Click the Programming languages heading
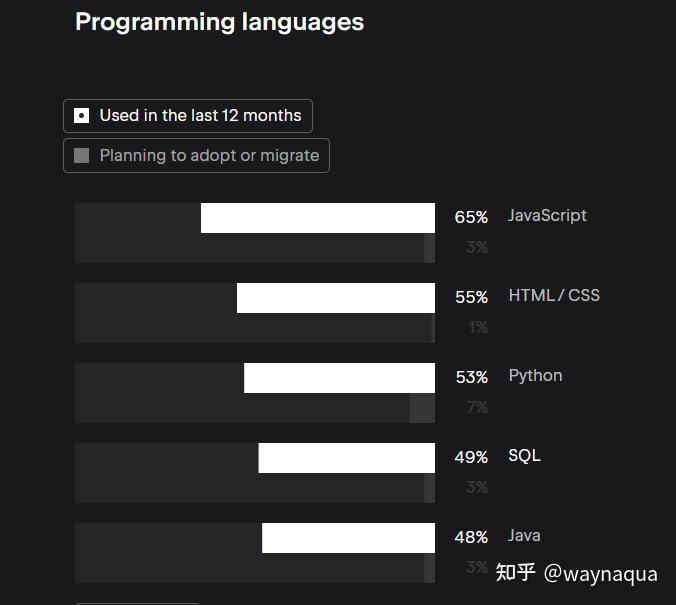 coord(219,22)
